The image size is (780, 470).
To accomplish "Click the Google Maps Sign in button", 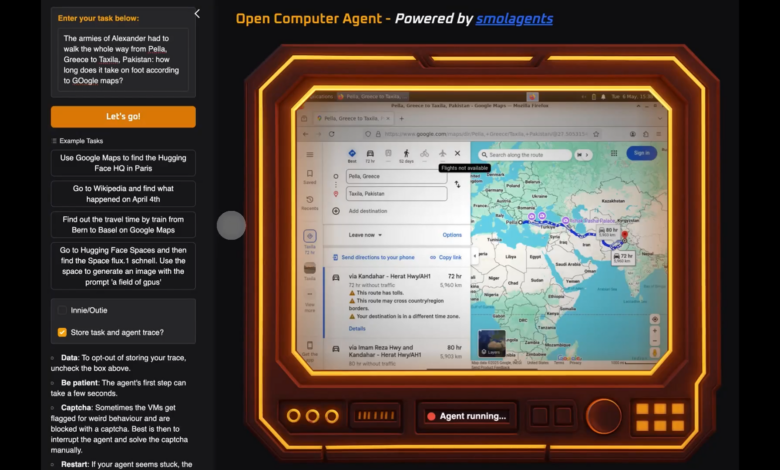I will point(642,153).
